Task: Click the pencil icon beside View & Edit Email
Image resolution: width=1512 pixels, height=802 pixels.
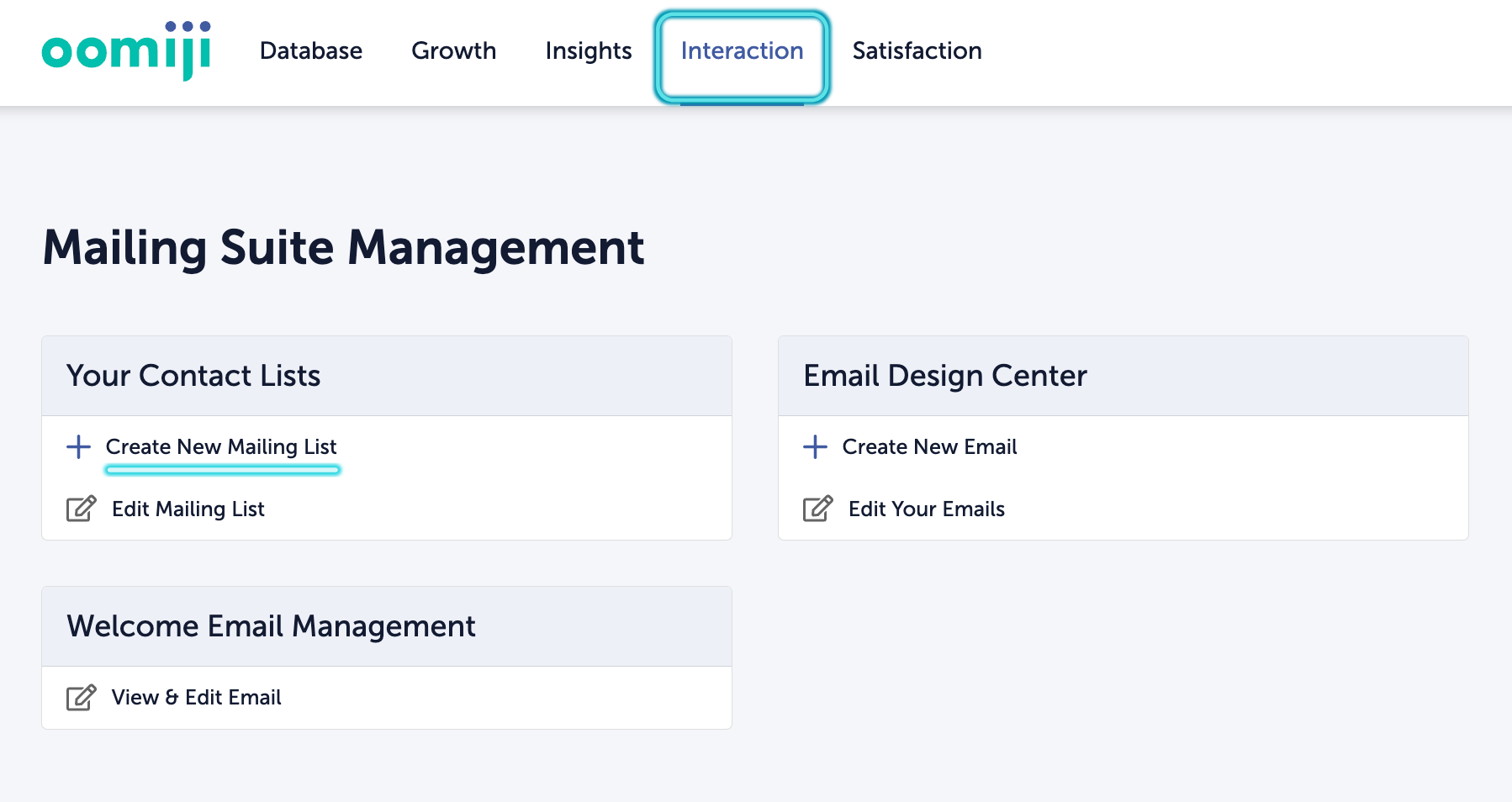Action: click(81, 697)
